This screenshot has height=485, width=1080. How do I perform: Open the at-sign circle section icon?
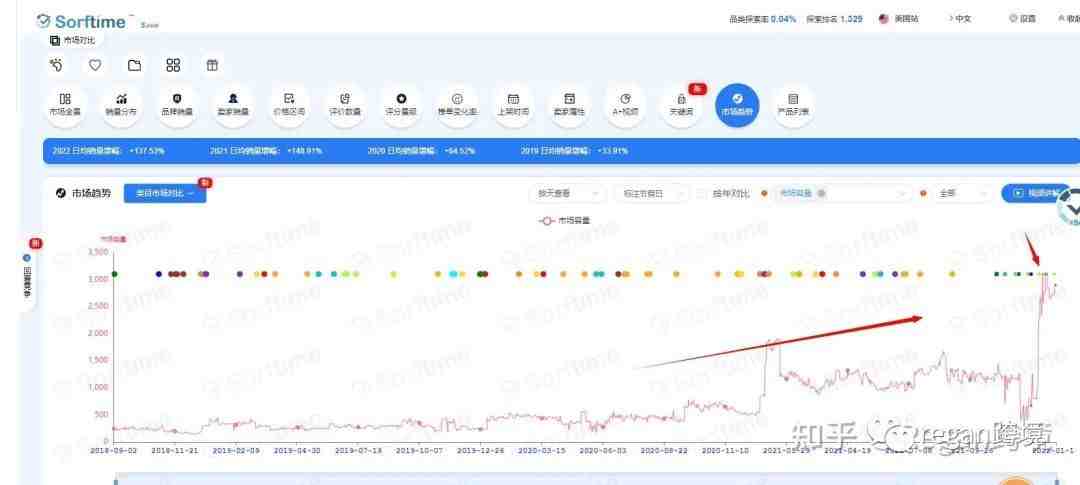457,105
